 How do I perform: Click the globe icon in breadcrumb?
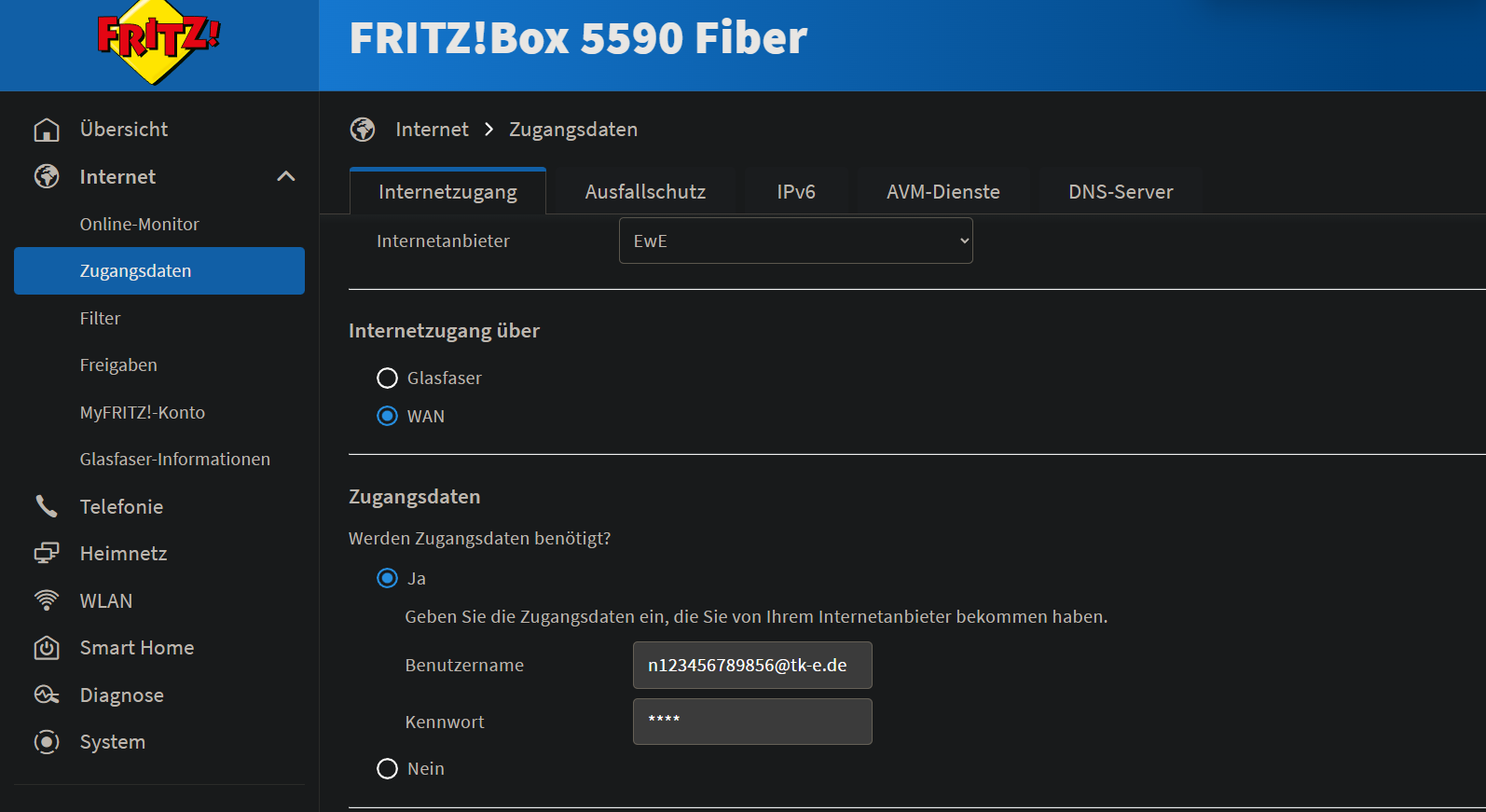tap(363, 130)
